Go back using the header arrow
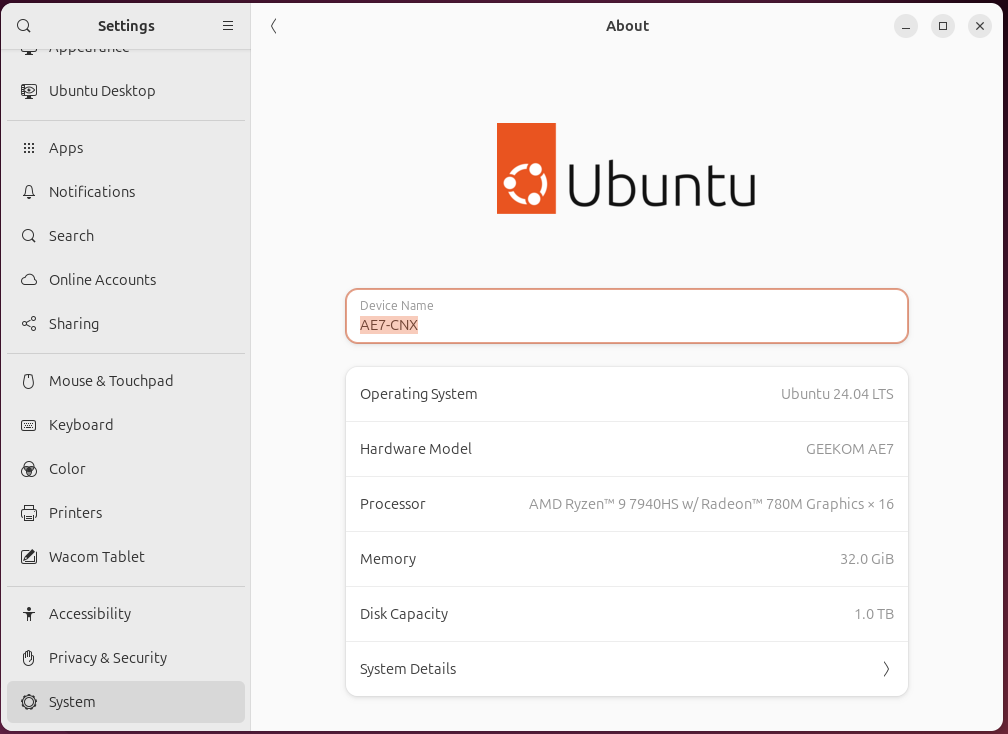This screenshot has height=734, width=1008. pyautogui.click(x=274, y=26)
